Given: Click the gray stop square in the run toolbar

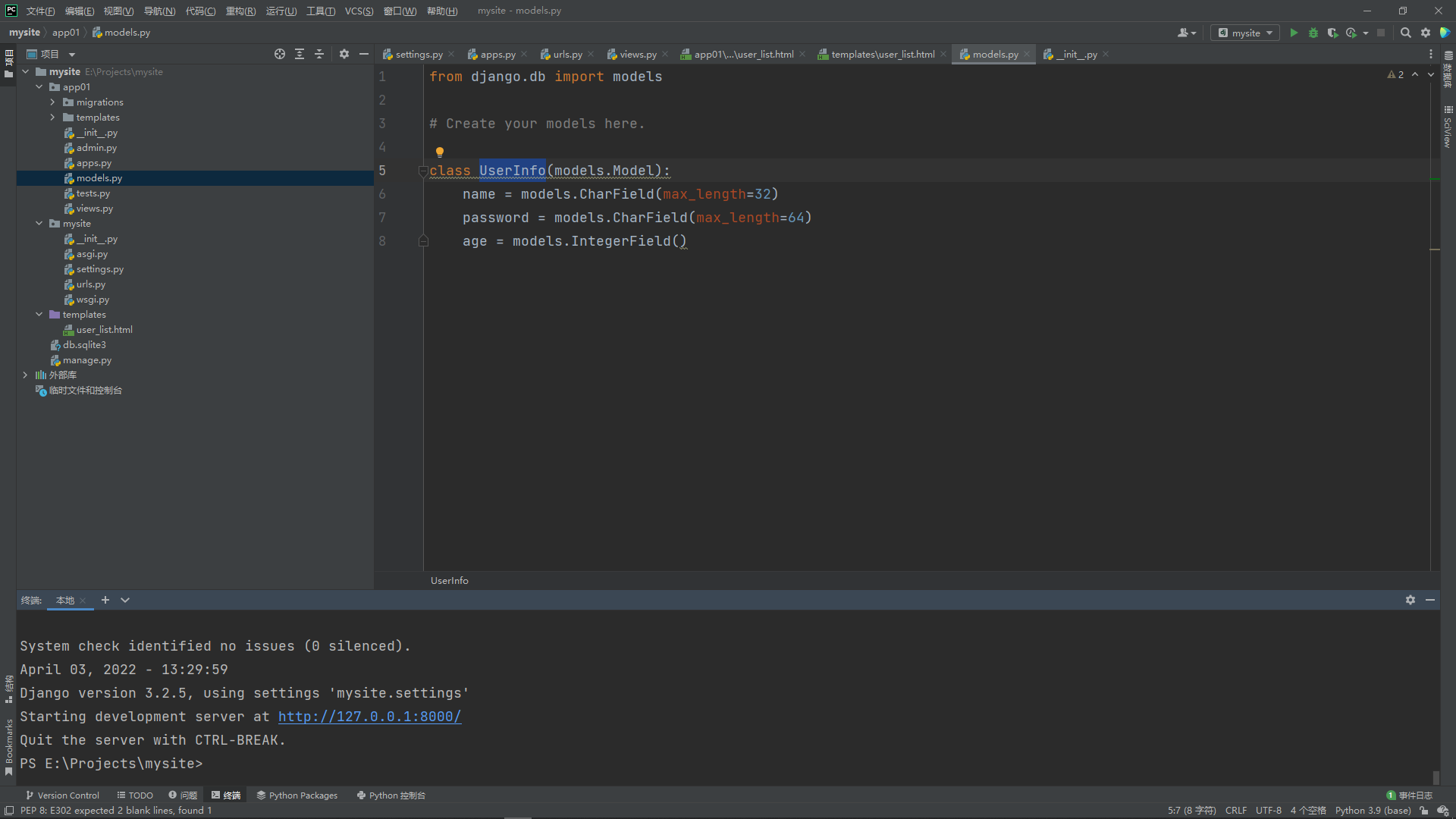Looking at the screenshot, I should [x=1381, y=33].
